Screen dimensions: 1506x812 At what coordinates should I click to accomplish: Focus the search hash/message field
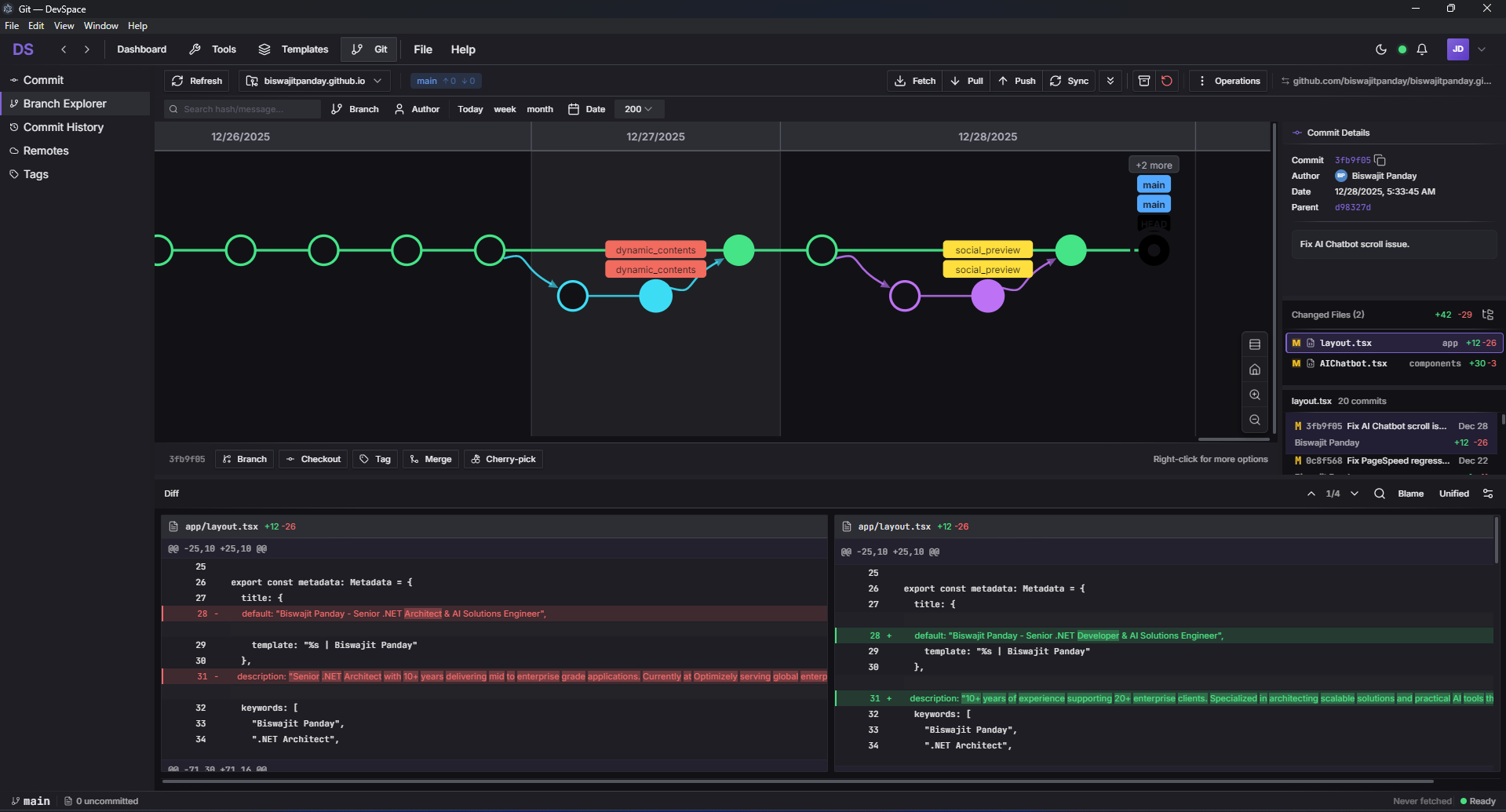coord(242,109)
